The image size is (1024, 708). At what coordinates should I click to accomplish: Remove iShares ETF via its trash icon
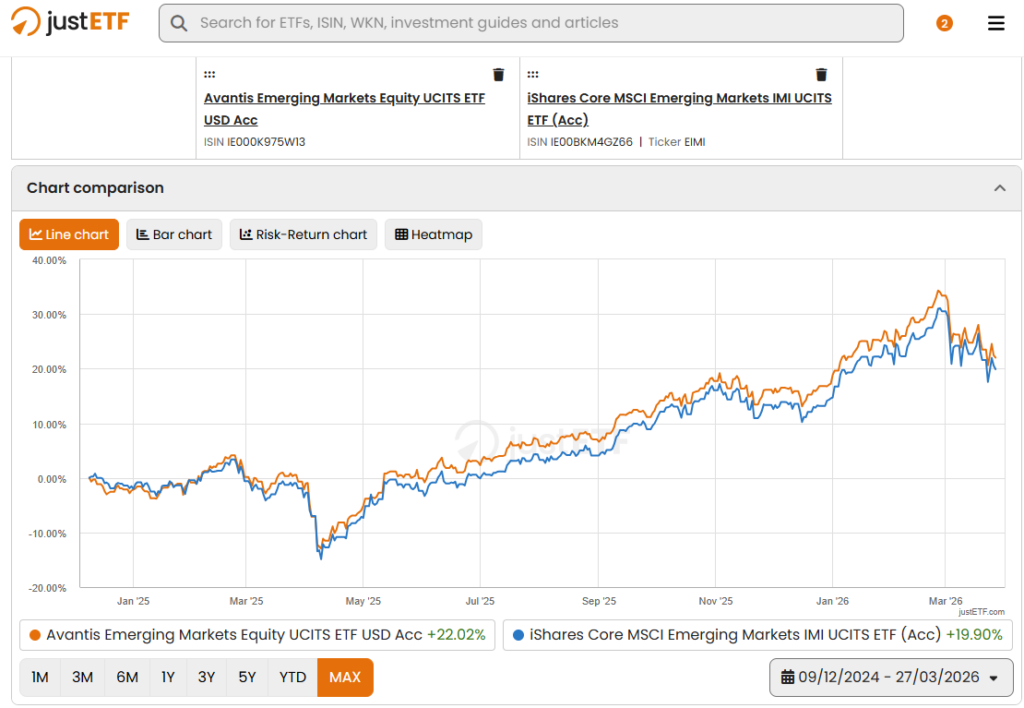pyautogui.click(x=822, y=74)
